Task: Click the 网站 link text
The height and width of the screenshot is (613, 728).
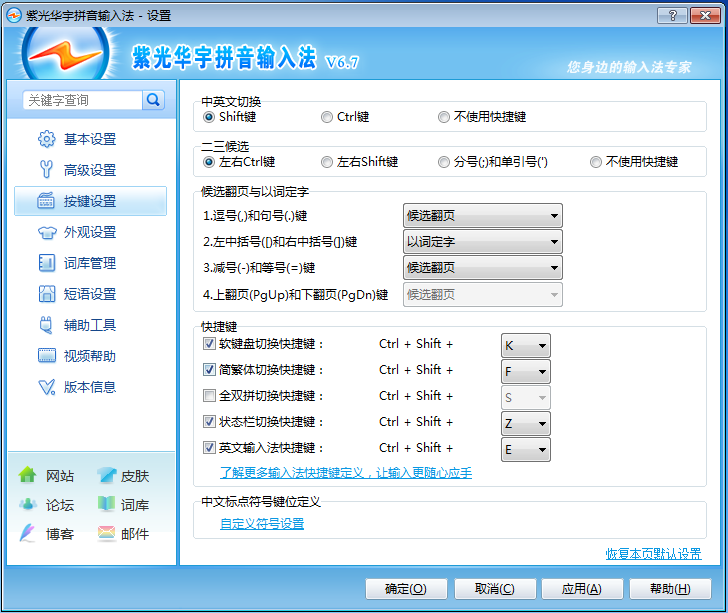Action: [x=60, y=476]
